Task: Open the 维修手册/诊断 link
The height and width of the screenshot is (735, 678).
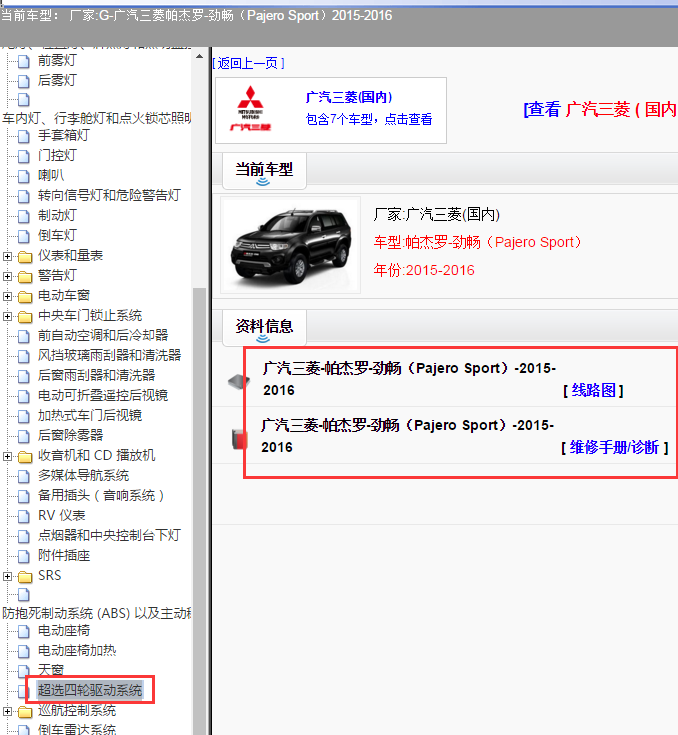Action: coord(614,447)
